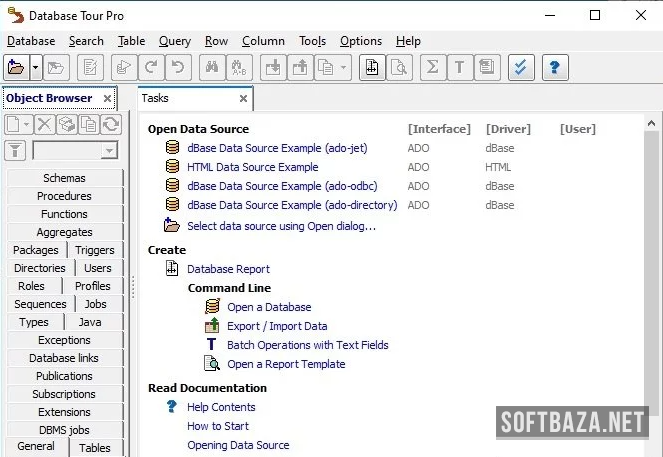Expand the dropdown arrow beside open folder icon

click(x=36, y=68)
